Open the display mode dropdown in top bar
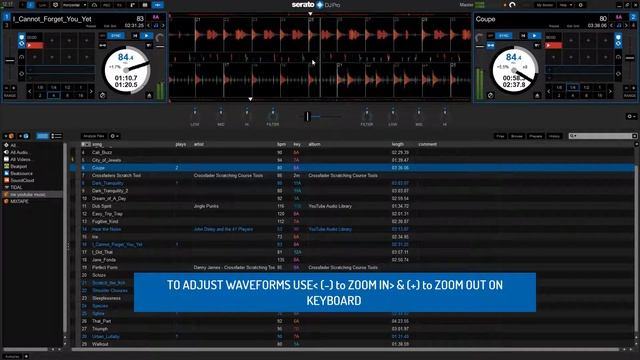 [74, 5]
